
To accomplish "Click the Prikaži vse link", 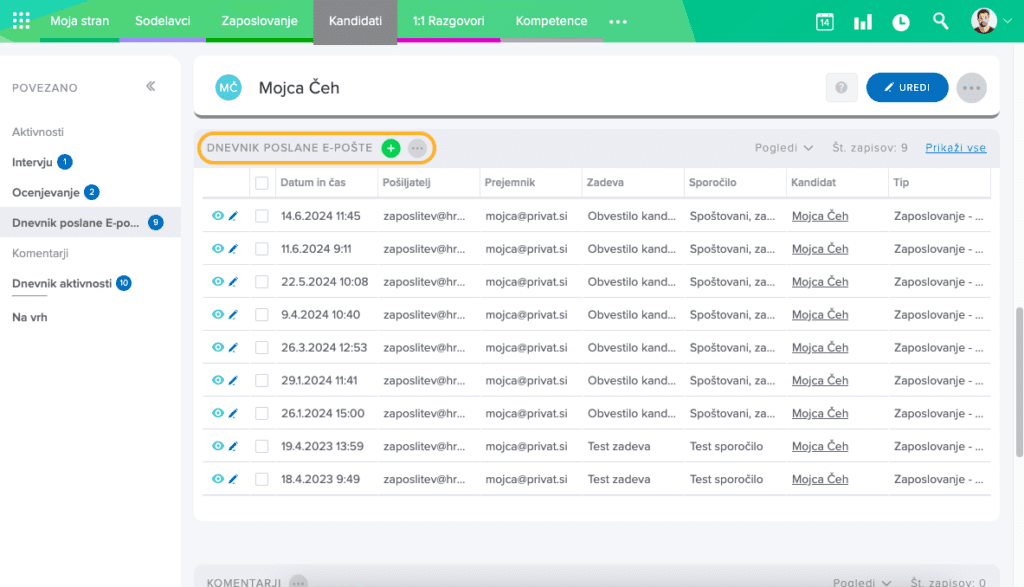I will 955,148.
